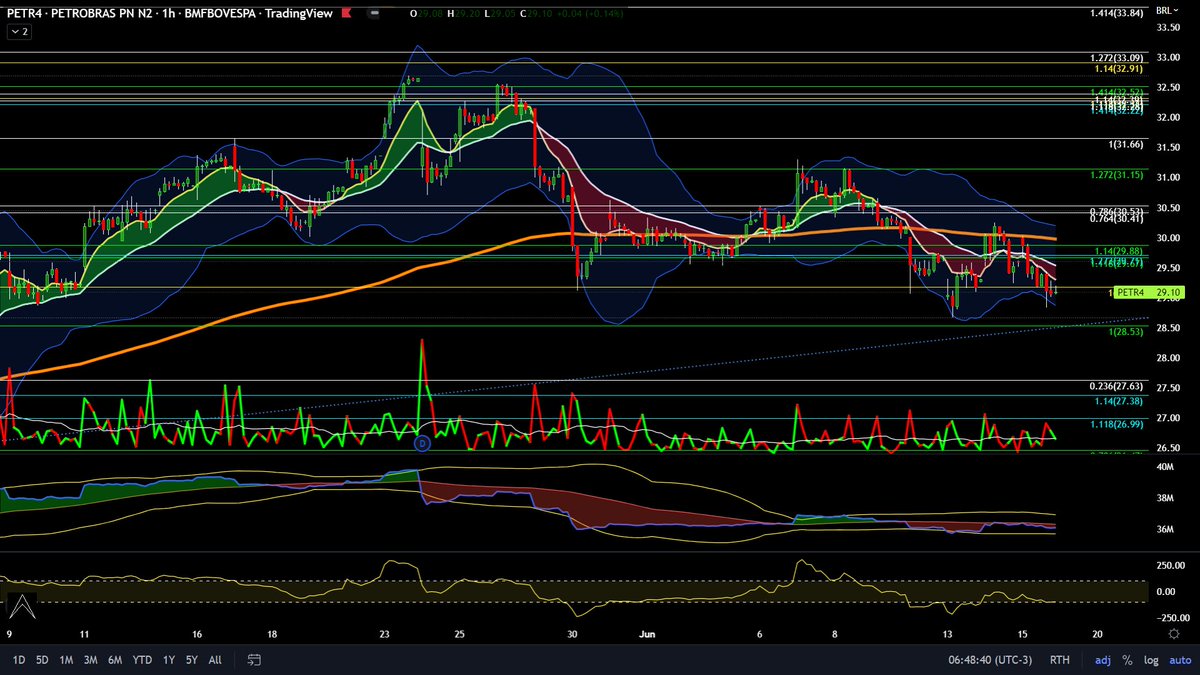Click date 20 on the time axis
The height and width of the screenshot is (675, 1200).
click(1096, 633)
